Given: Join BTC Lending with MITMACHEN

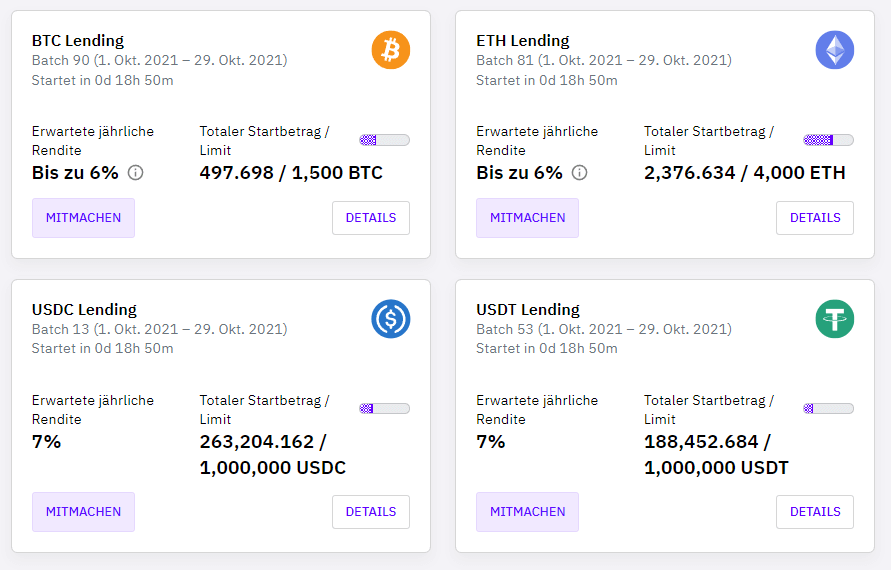Looking at the screenshot, I should [84, 218].
